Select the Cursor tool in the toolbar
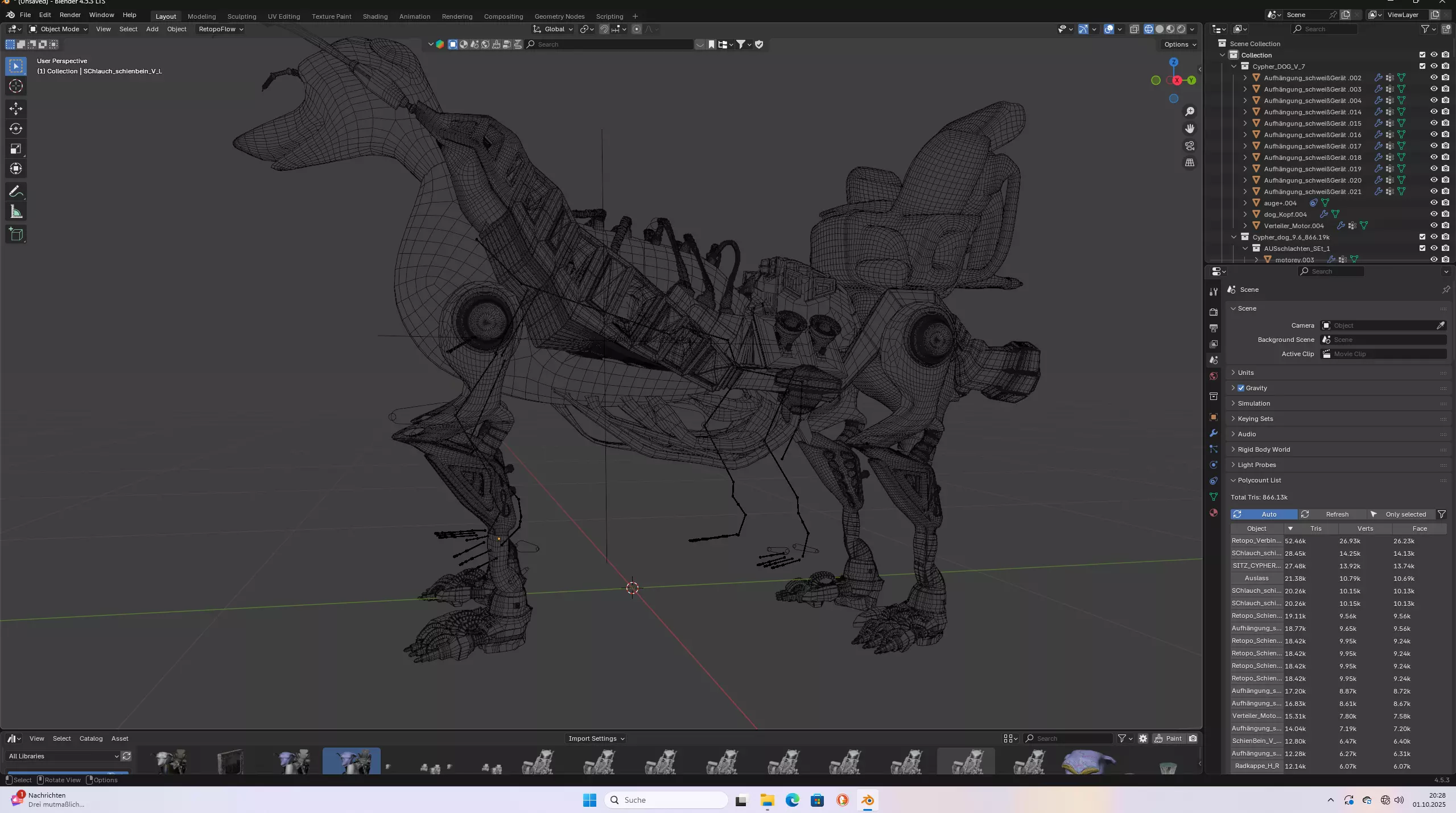Image resolution: width=1456 pixels, height=813 pixels. (16, 86)
